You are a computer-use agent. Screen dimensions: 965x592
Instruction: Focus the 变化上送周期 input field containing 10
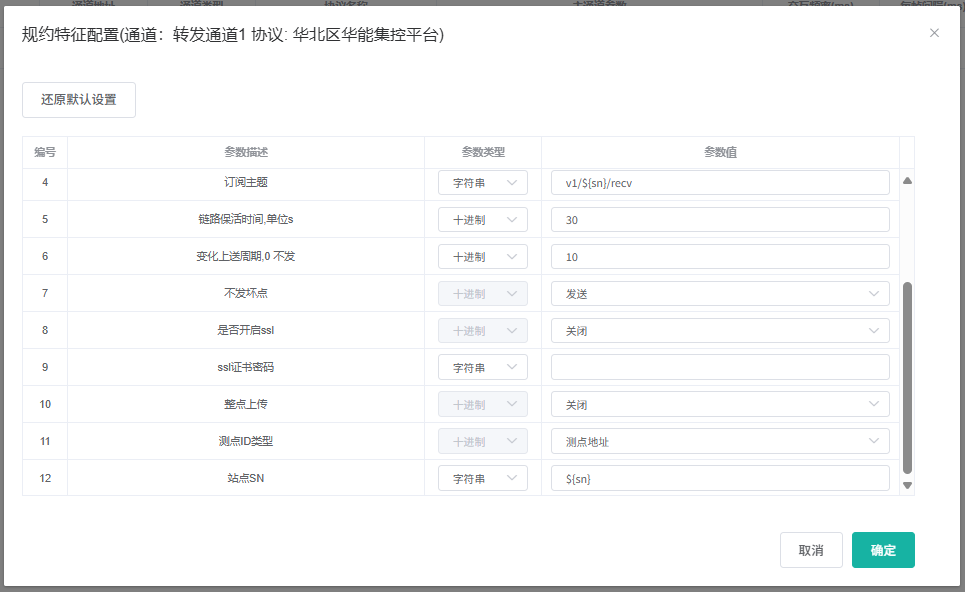pos(720,257)
